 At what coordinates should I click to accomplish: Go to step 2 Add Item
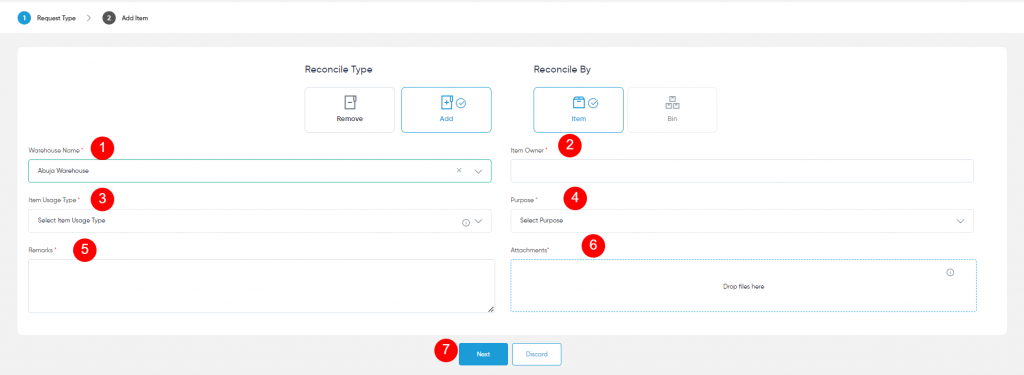125,18
